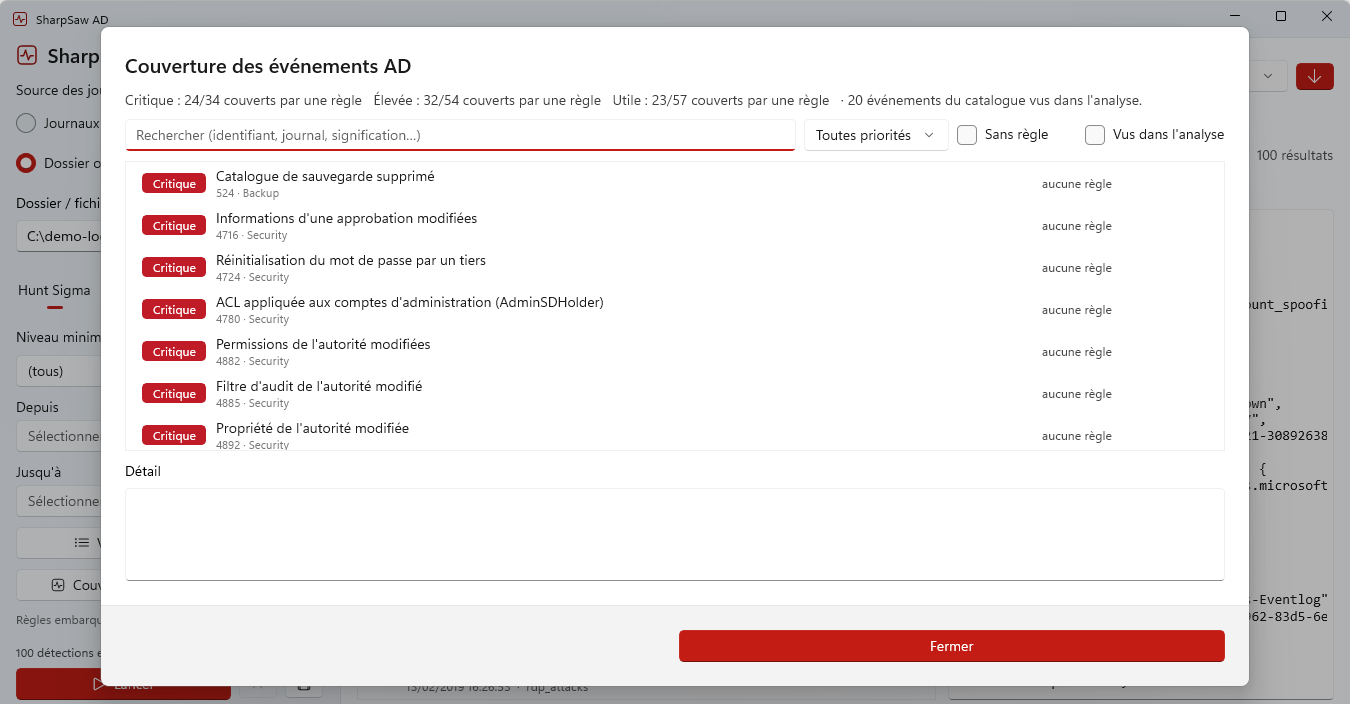Select "Catalogue de sauvegarde supprimé" event row
Screen dimensions: 1350x704
click(674, 184)
